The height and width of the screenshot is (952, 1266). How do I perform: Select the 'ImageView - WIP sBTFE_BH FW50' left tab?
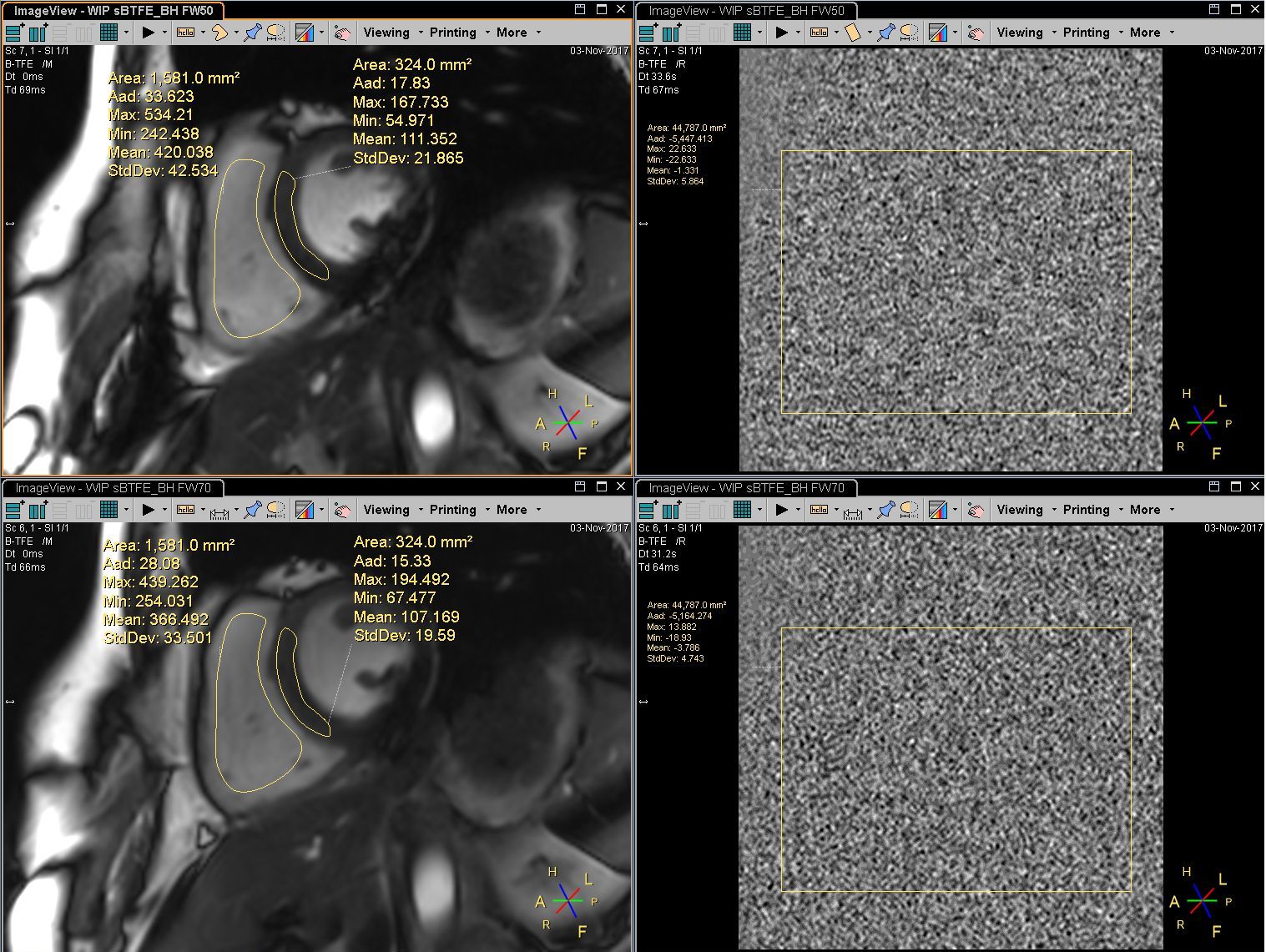click(113, 11)
